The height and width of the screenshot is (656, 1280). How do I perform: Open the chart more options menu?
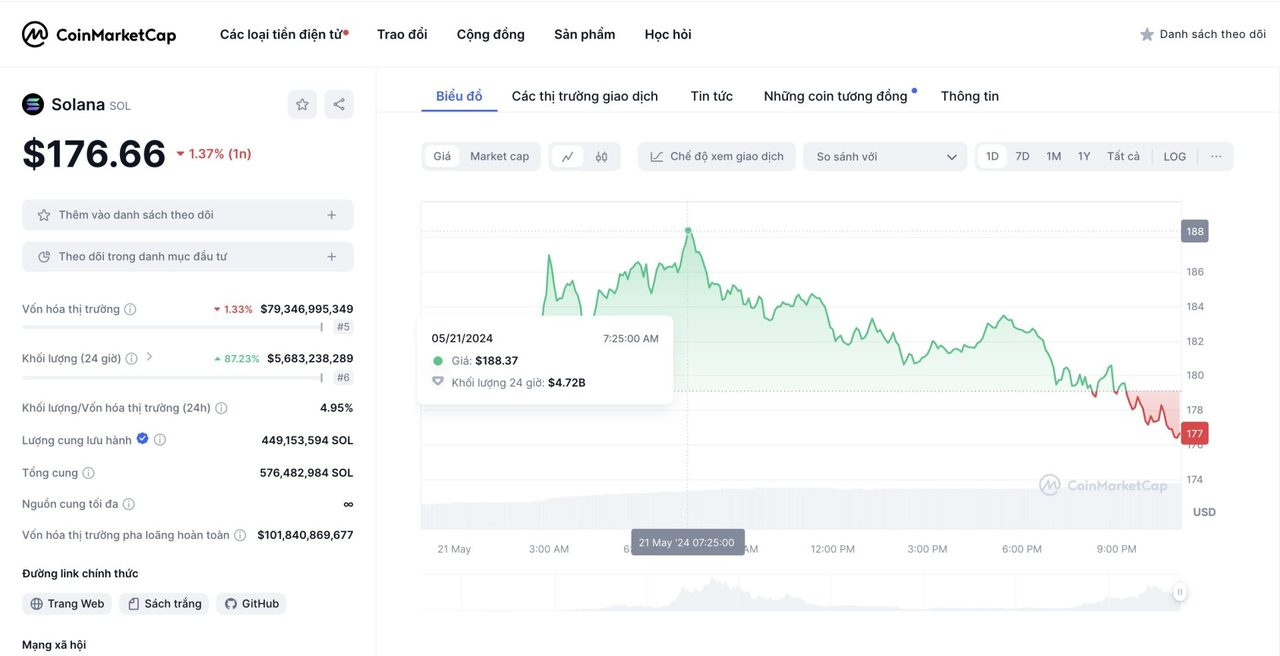(x=1216, y=156)
